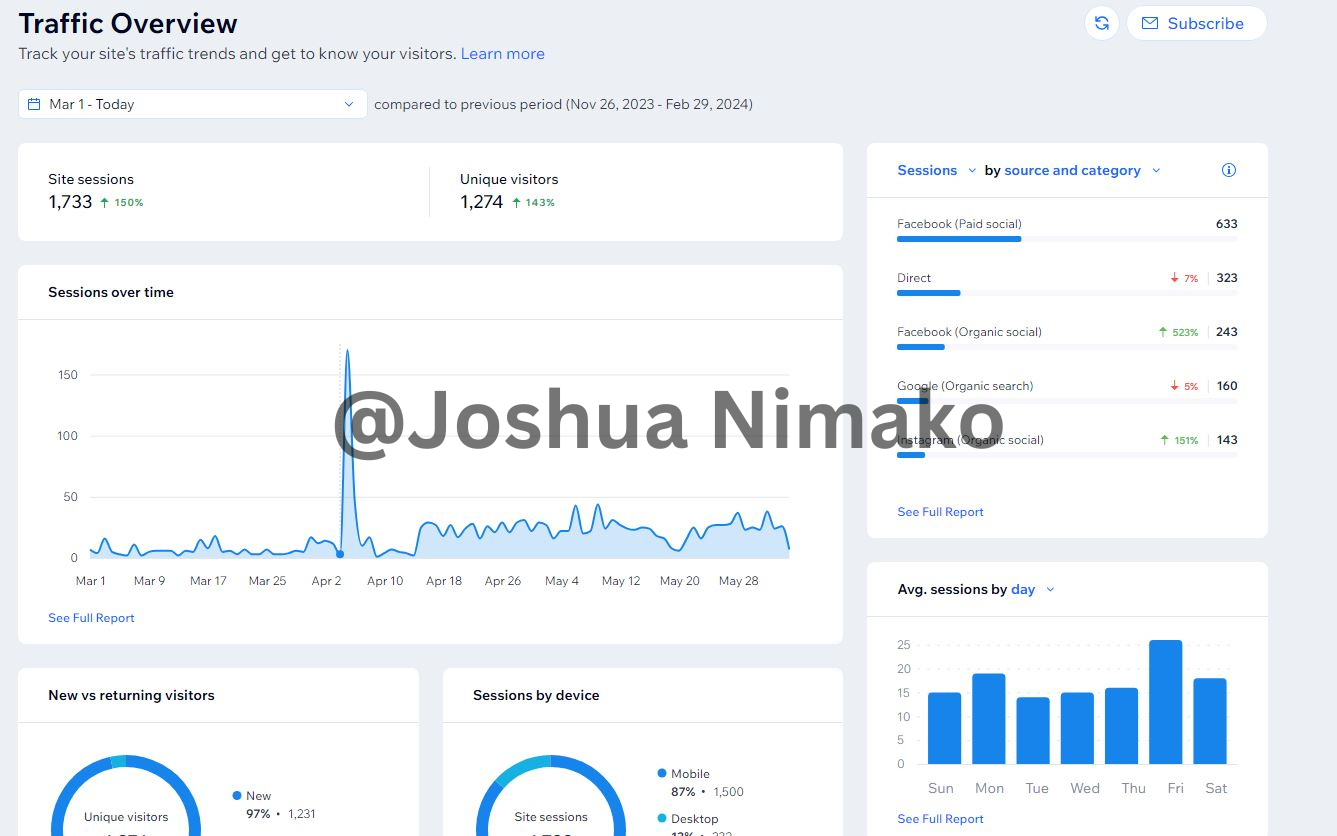Click the 323 Direct sessions count
1337x836 pixels.
(1227, 278)
